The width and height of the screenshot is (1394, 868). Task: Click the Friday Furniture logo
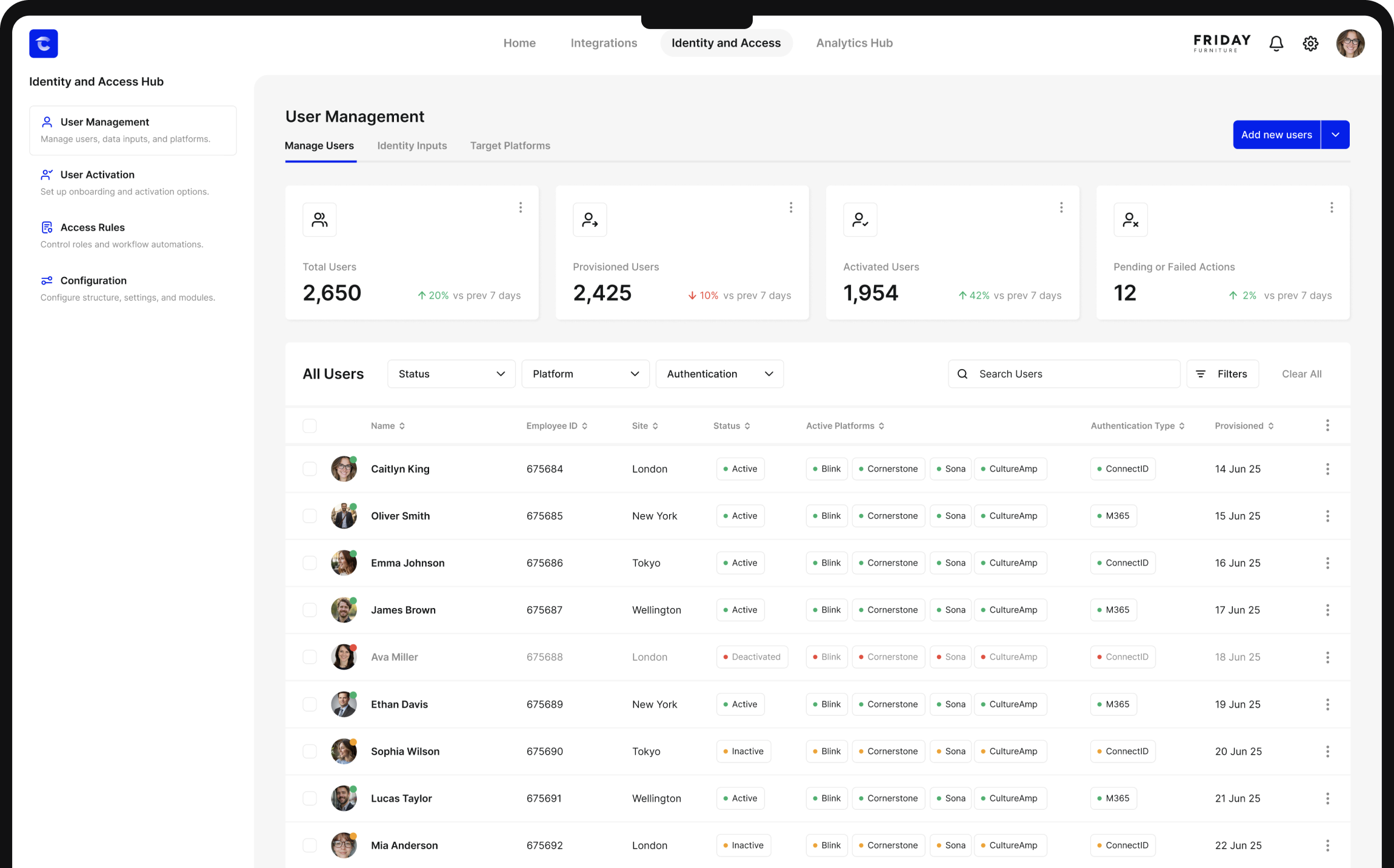1222,43
